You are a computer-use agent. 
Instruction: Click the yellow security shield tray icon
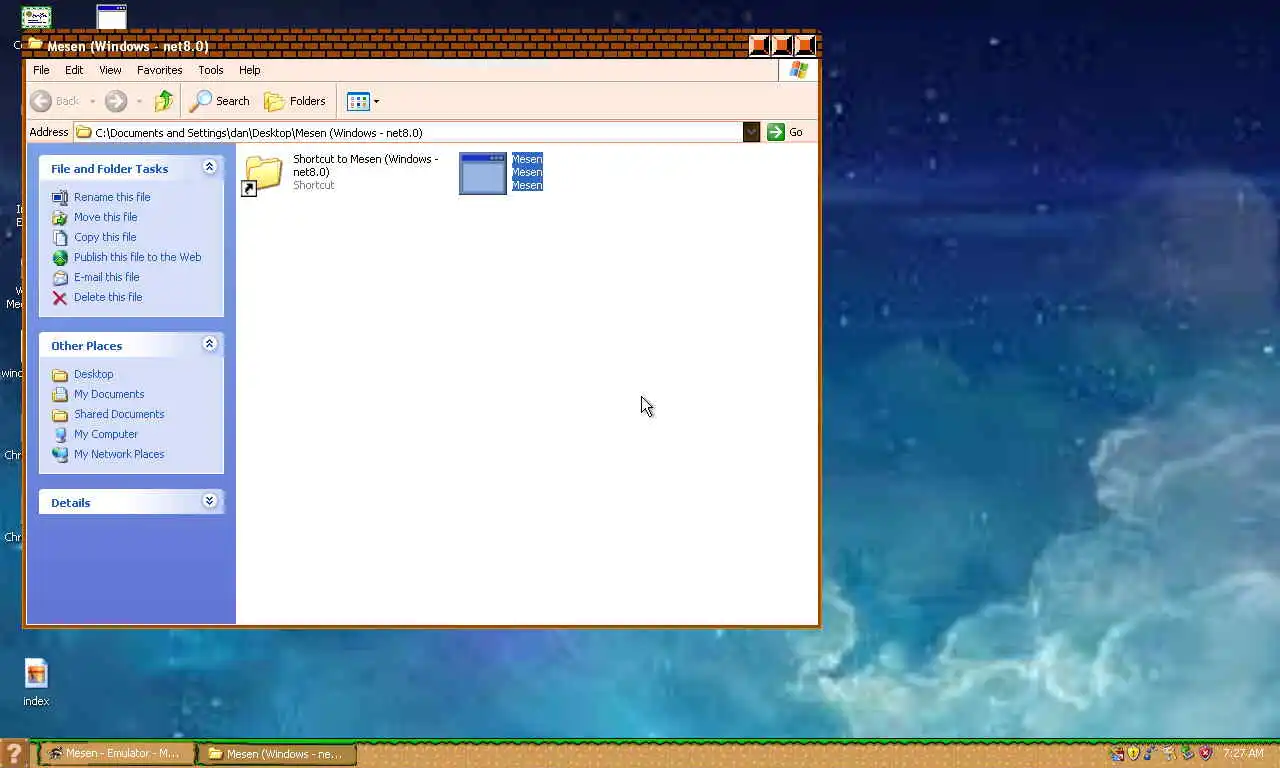1133,753
